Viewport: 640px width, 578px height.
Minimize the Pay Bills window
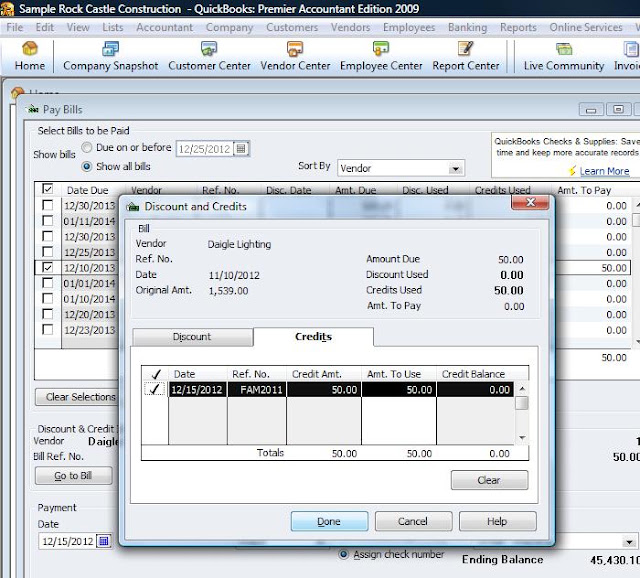click(x=591, y=109)
